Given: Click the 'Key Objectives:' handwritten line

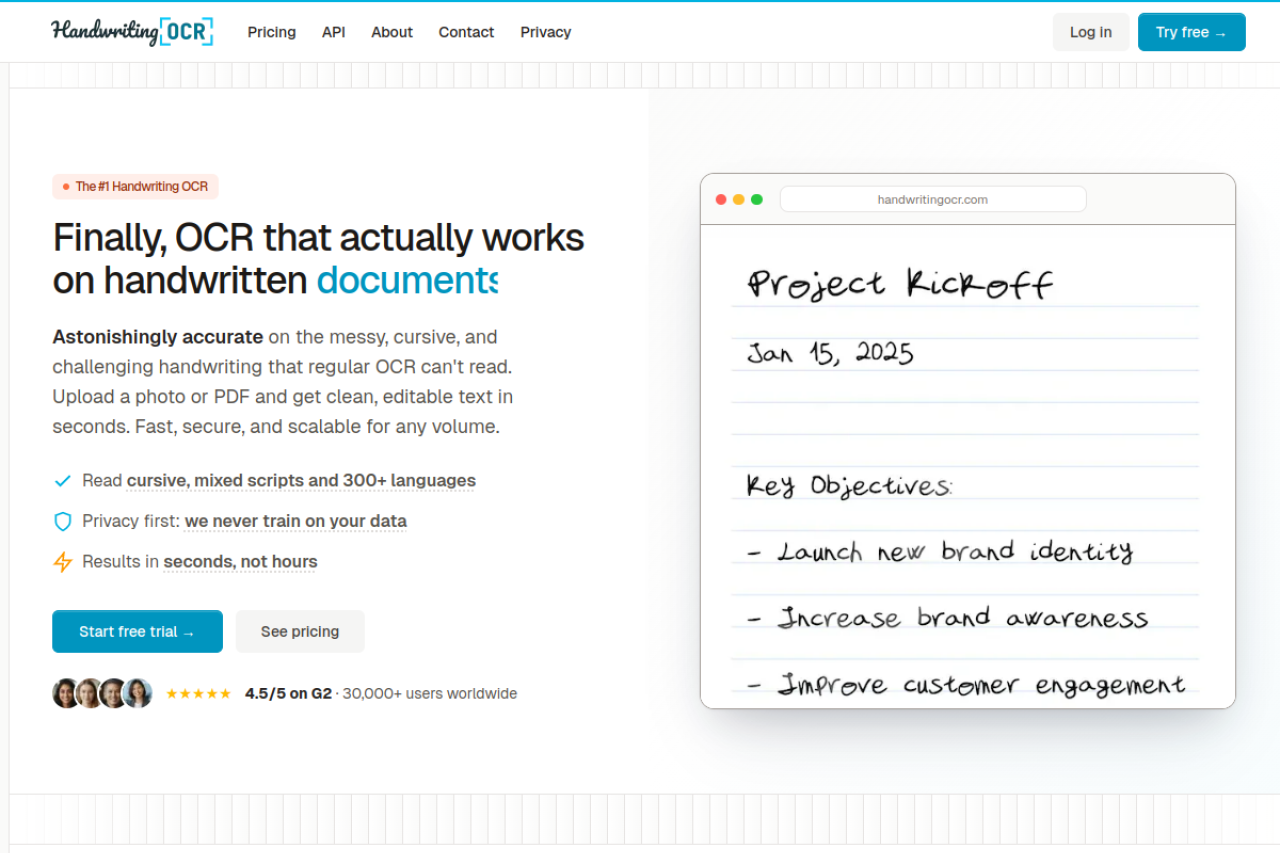Looking at the screenshot, I should (x=850, y=486).
